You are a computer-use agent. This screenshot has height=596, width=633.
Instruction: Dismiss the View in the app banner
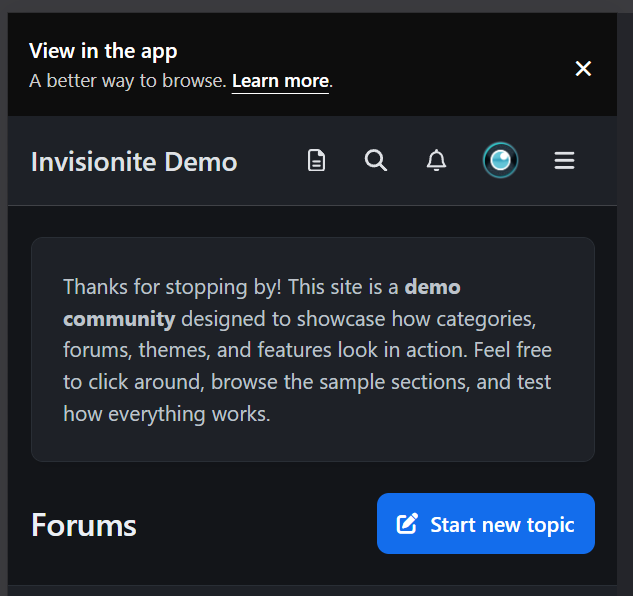[x=583, y=69]
